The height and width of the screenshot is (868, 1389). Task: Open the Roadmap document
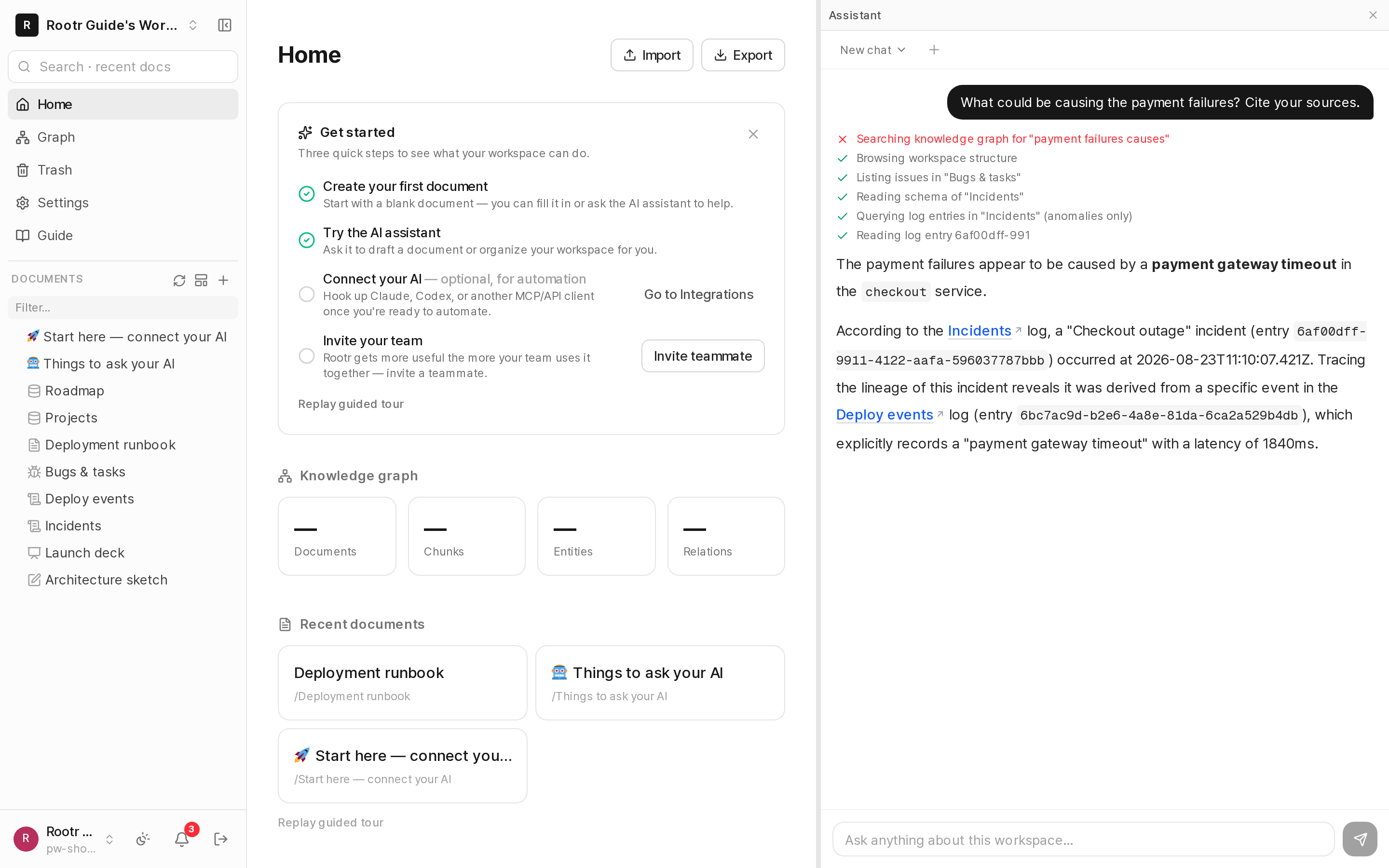(x=123, y=391)
